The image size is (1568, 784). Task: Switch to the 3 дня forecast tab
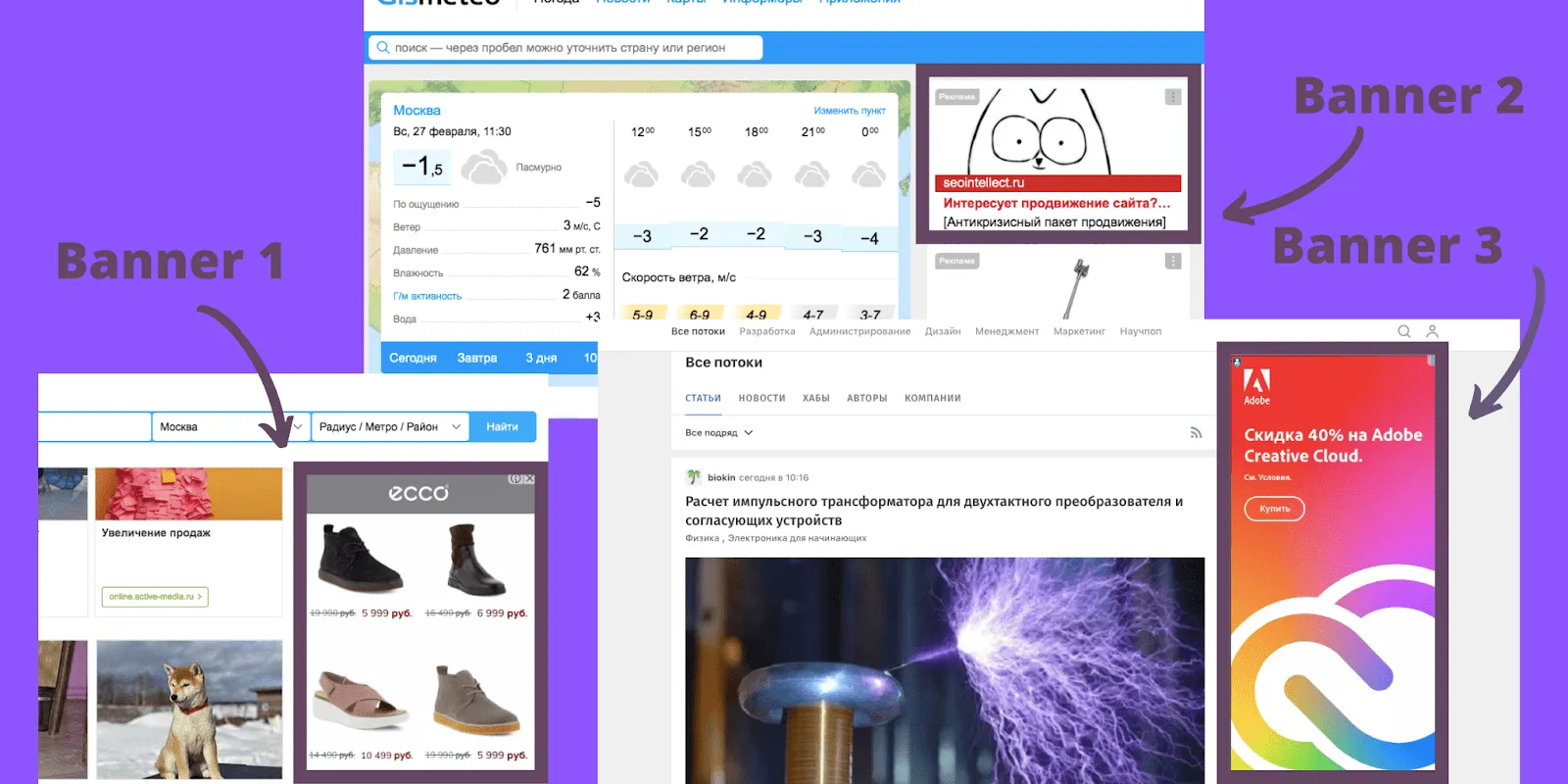[541, 358]
